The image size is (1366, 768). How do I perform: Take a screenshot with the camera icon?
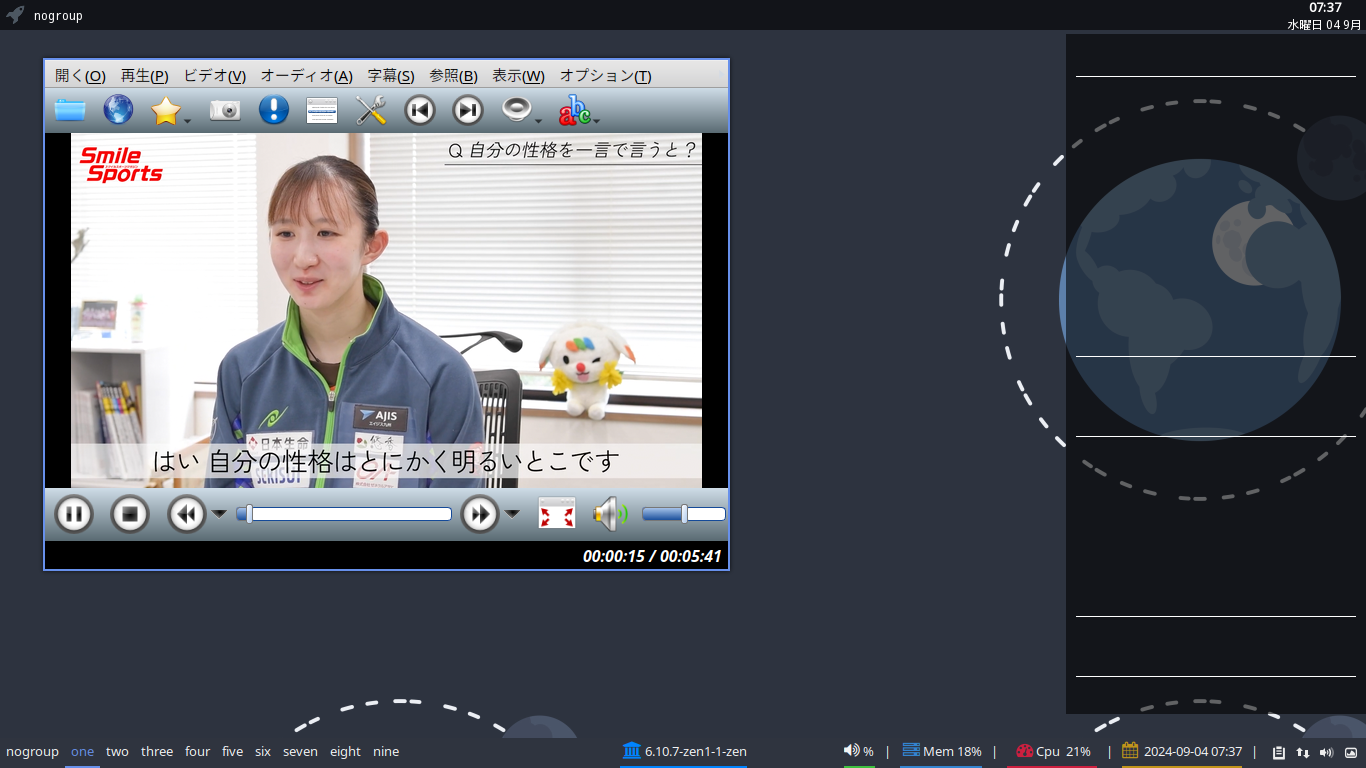point(225,110)
